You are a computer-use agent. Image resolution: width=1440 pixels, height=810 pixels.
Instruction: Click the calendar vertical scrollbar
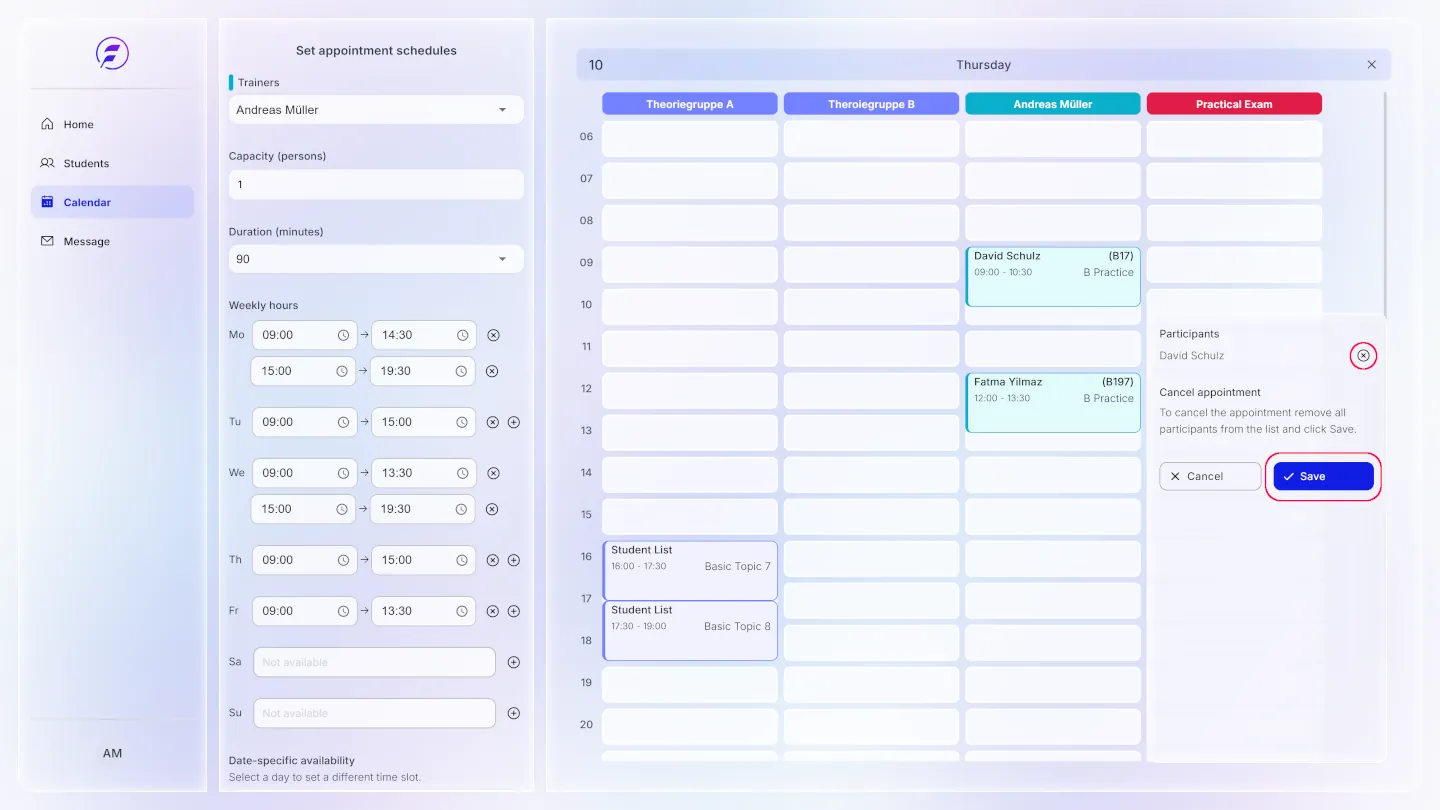(x=1385, y=205)
